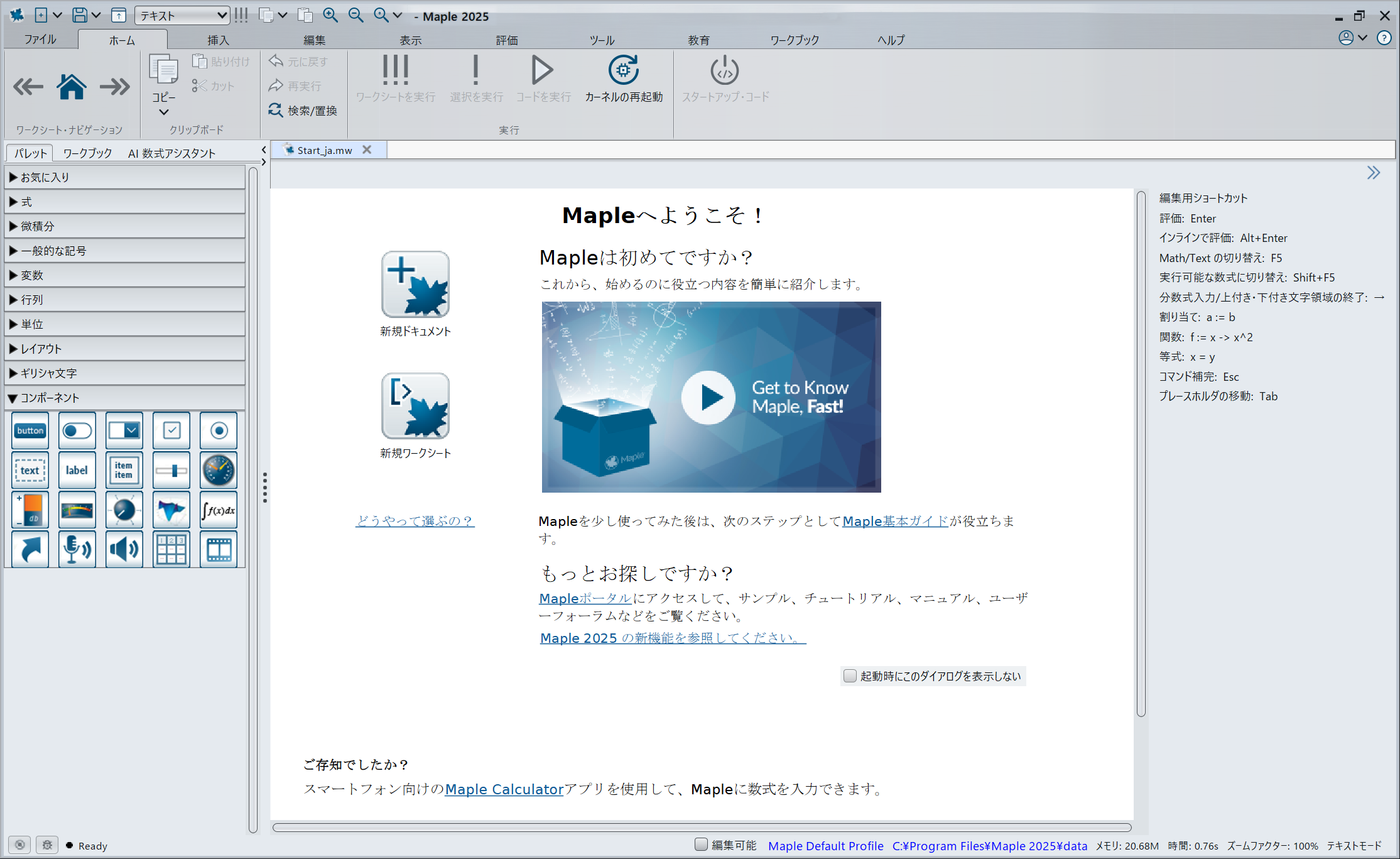Select the button component in palette
The width and height of the screenshot is (1400, 859).
point(30,430)
